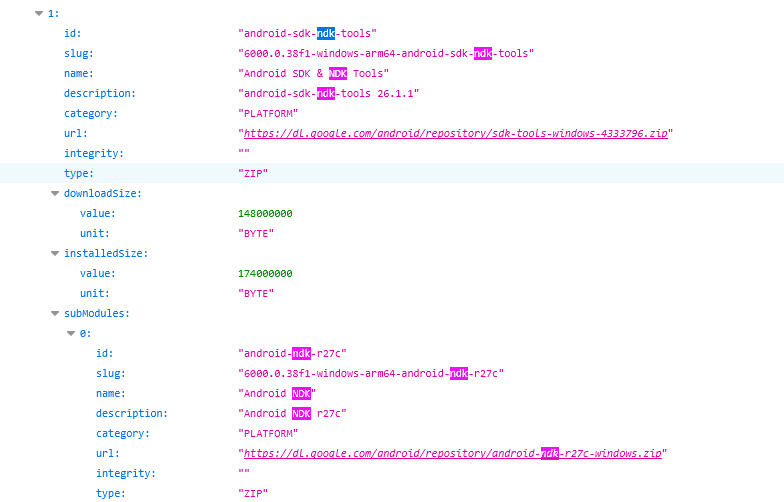This screenshot has width=784, height=502.
Task: Click the description value "android-sdk-ndk-tools 26.1.1"
Action: 328,94
